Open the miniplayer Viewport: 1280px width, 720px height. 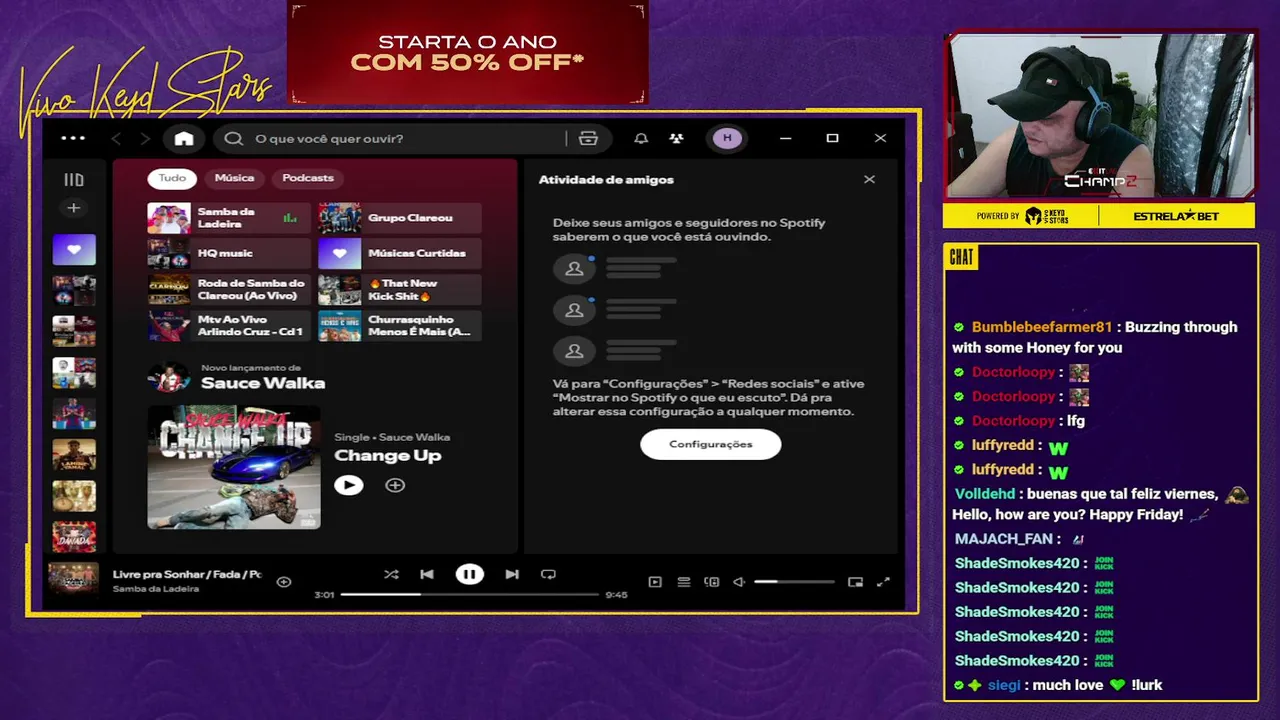pos(855,582)
